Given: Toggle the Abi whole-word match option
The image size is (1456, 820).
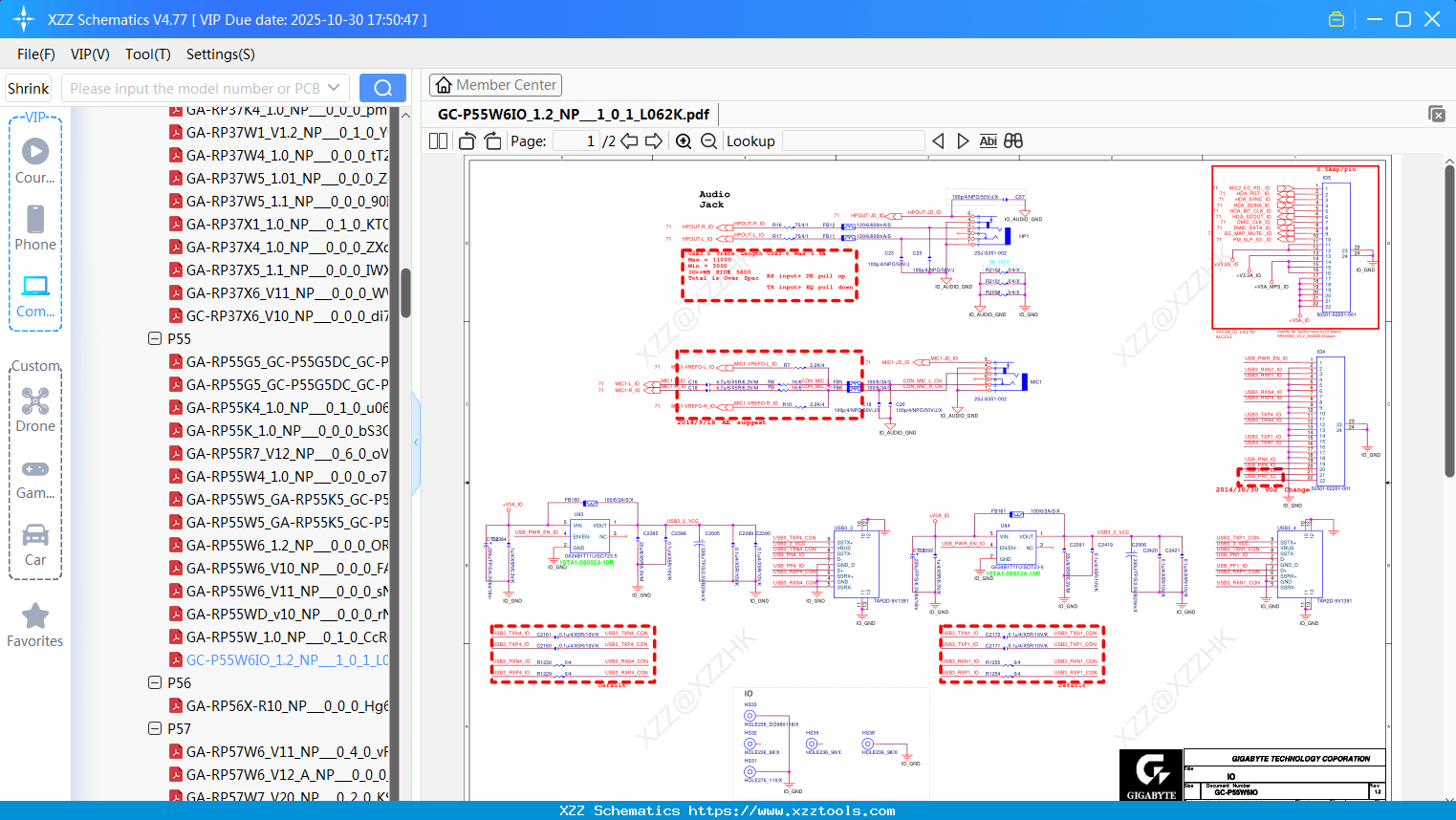Looking at the screenshot, I should pyautogui.click(x=988, y=141).
